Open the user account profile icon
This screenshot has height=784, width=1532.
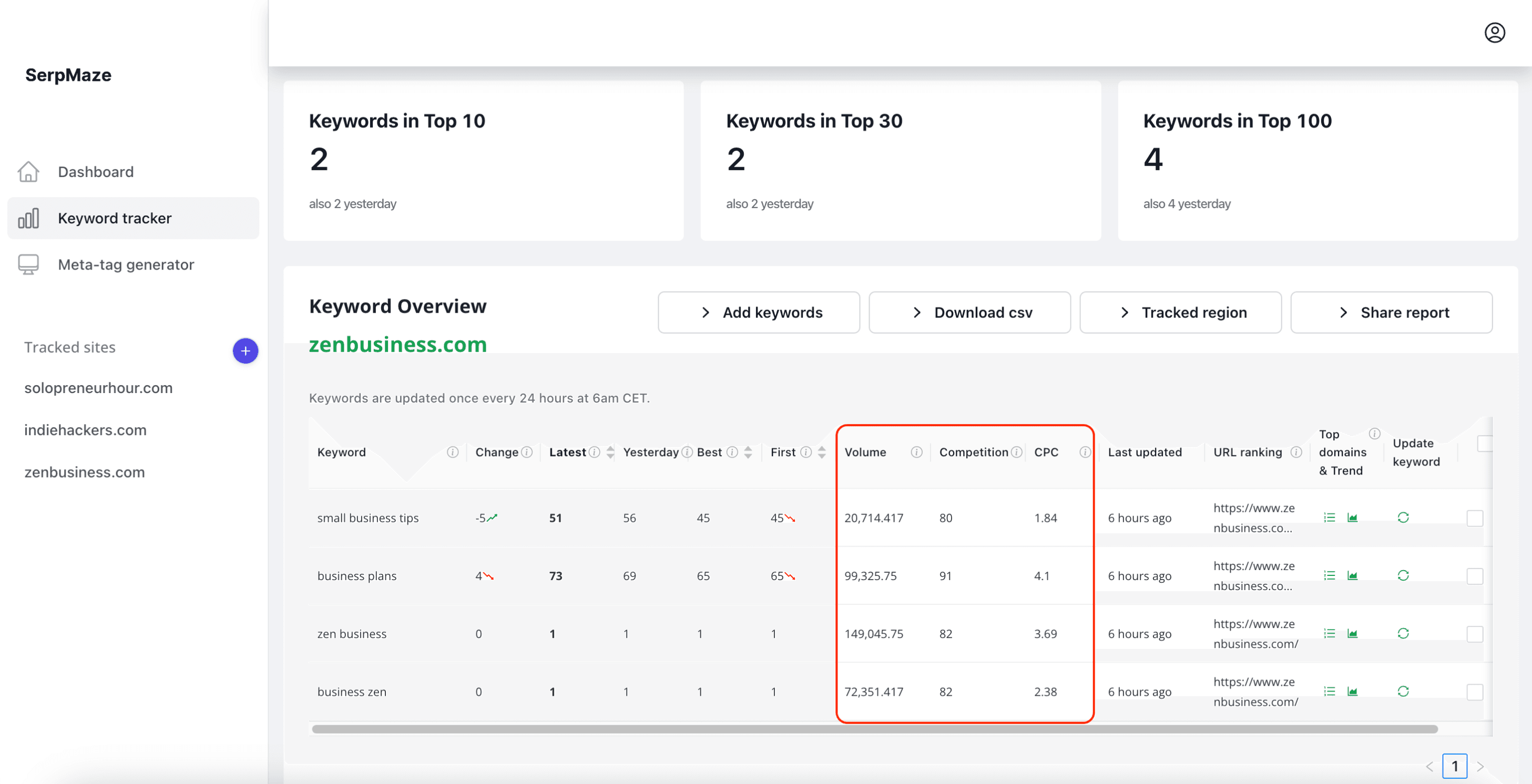[1494, 33]
